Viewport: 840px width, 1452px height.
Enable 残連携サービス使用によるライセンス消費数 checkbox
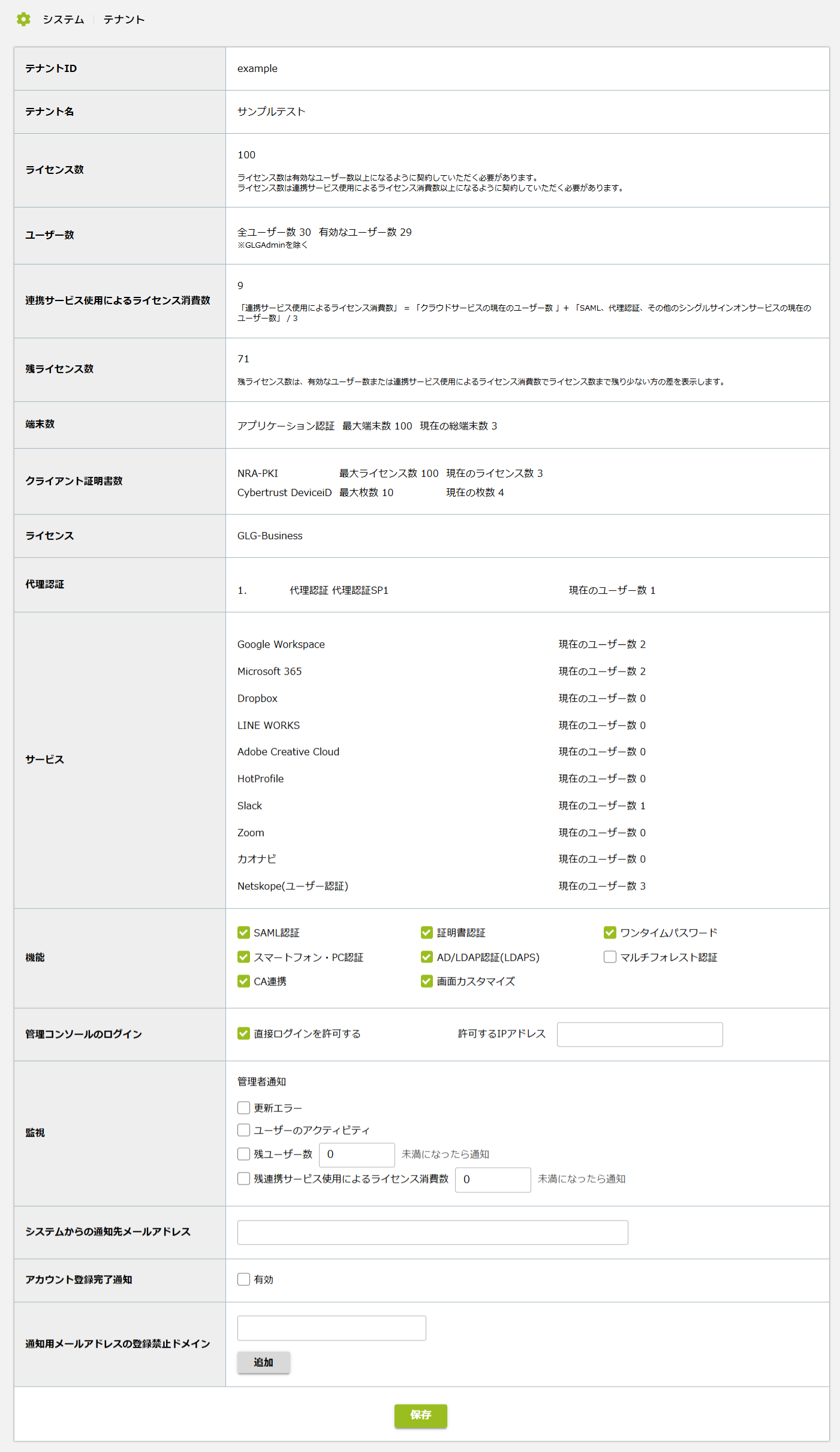click(243, 1179)
